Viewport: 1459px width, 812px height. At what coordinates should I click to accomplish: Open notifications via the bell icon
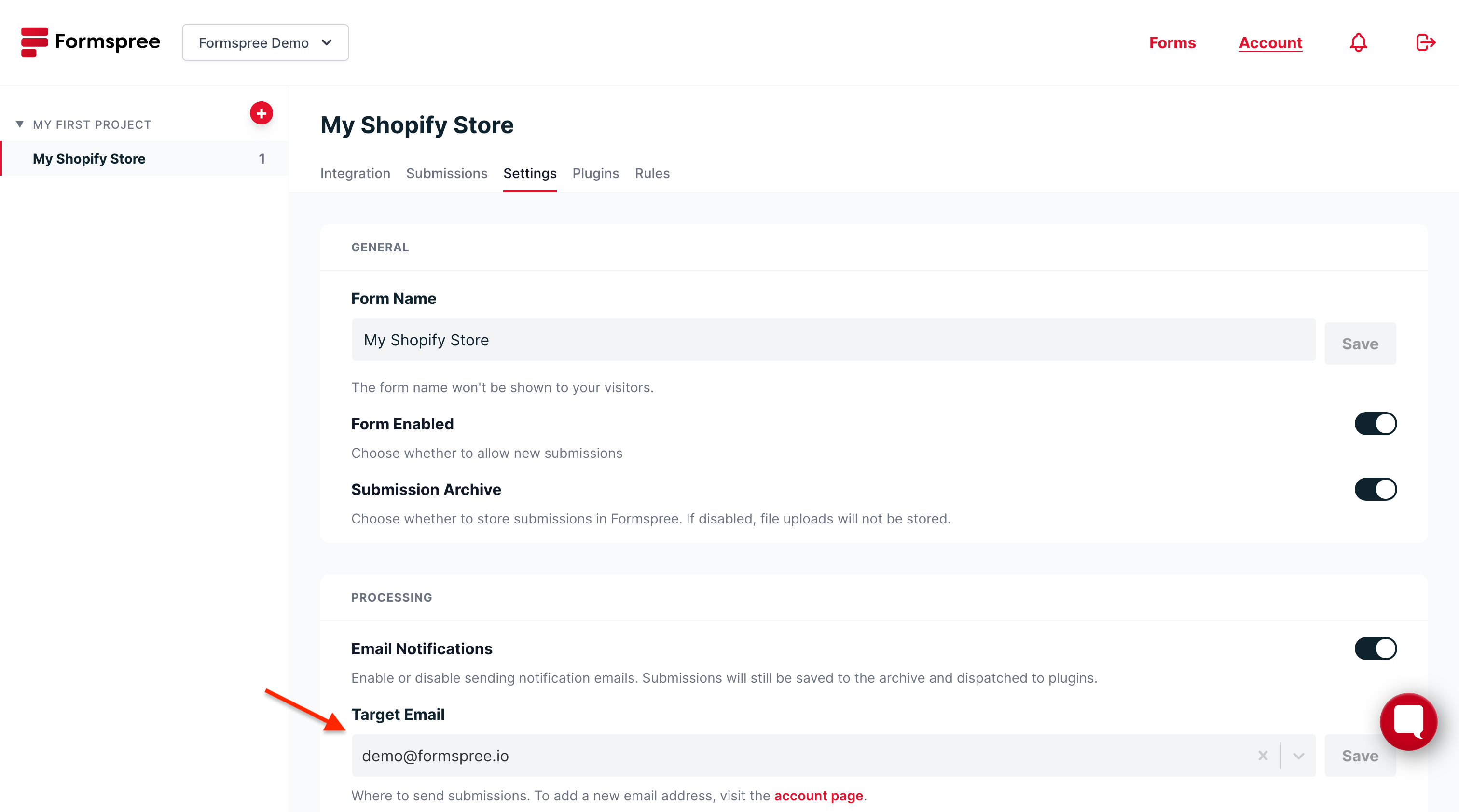point(1358,42)
